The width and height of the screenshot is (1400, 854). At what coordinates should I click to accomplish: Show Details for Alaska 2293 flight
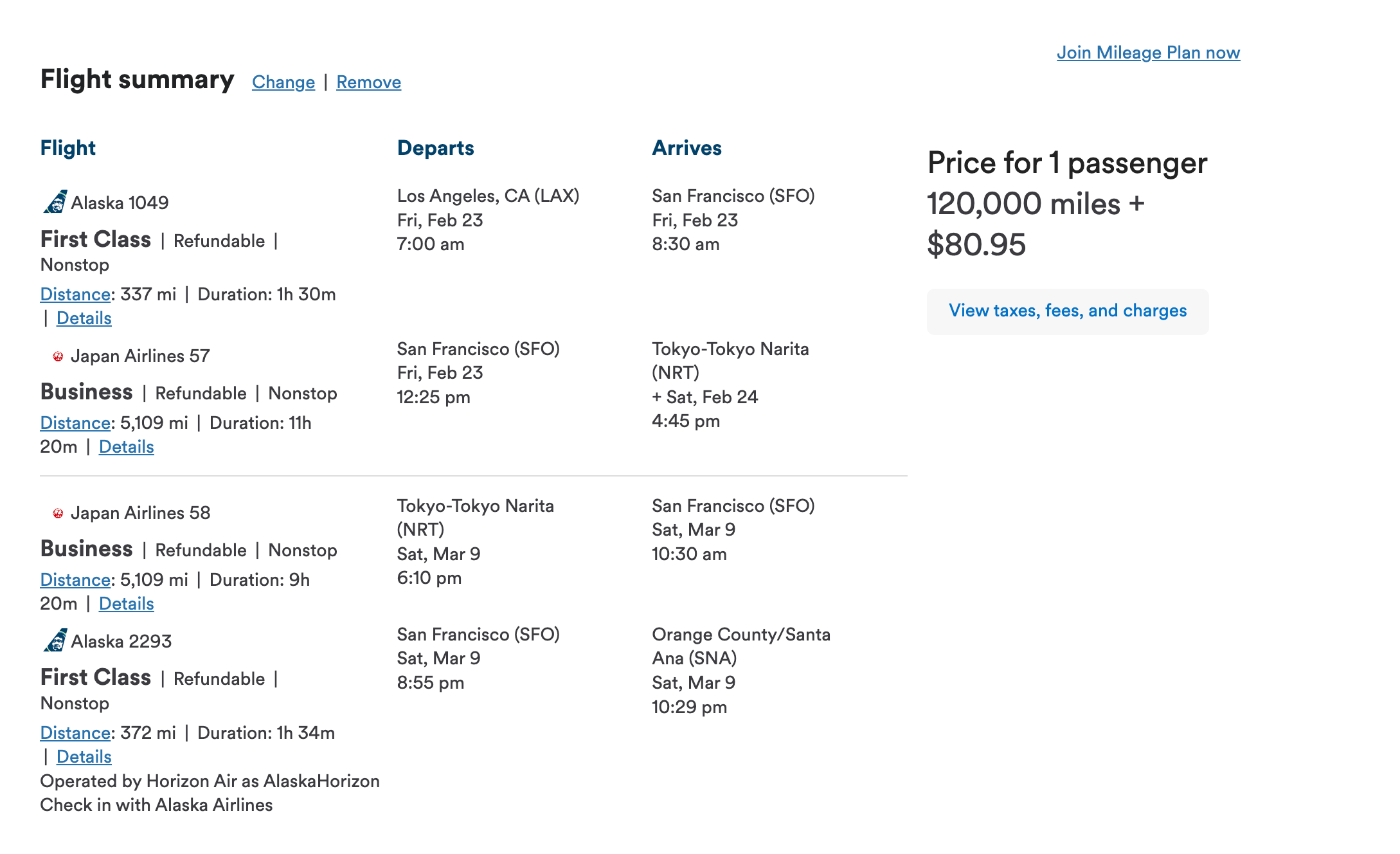[x=84, y=757]
